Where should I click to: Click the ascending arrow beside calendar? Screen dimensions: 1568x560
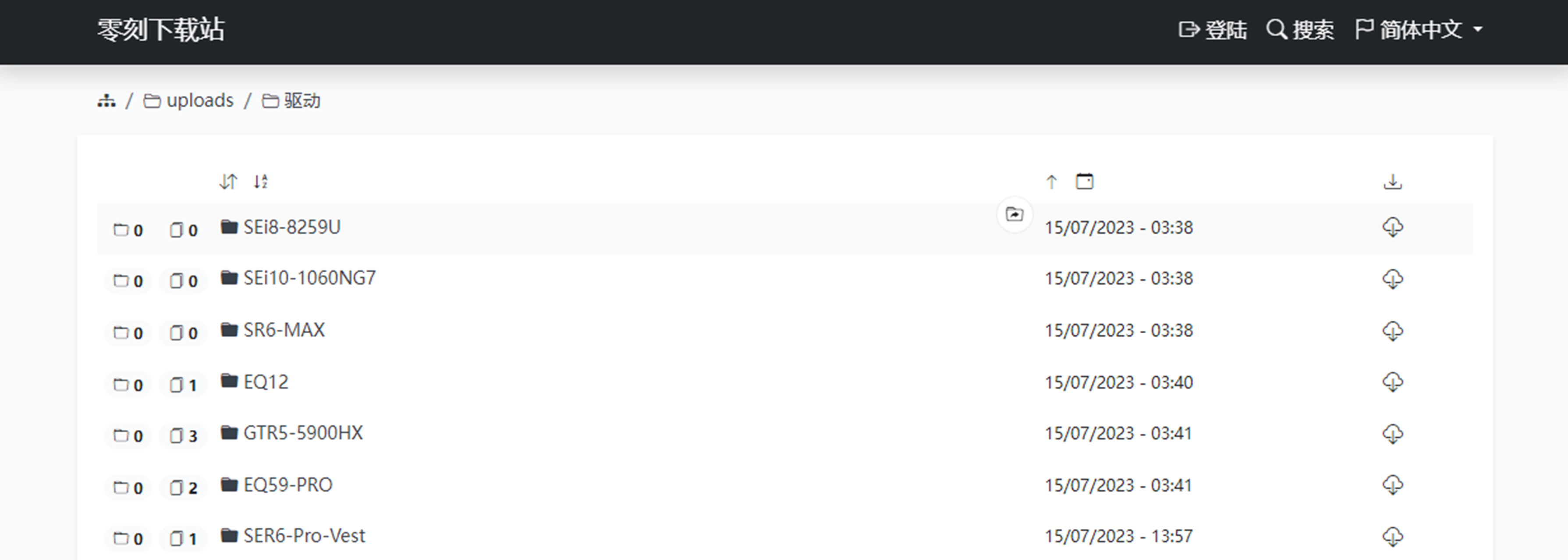click(1051, 182)
